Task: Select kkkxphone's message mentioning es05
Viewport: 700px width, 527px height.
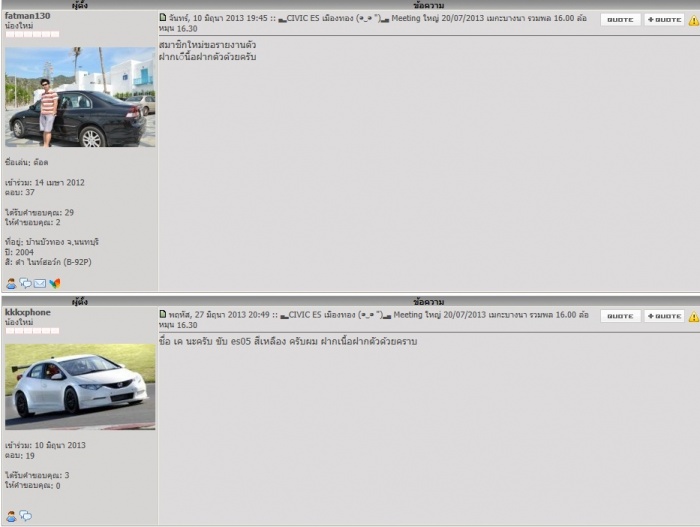Action: tap(288, 341)
